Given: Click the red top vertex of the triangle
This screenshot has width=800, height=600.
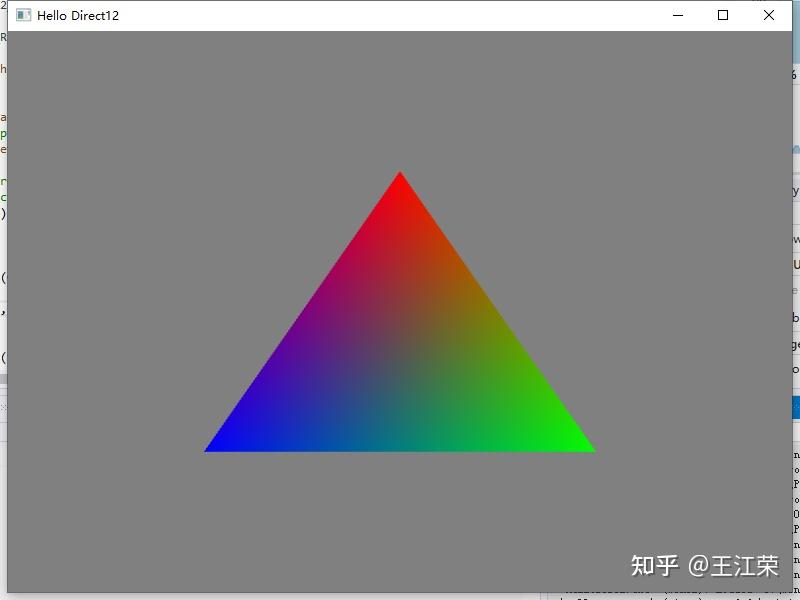Looking at the screenshot, I should point(400,180).
